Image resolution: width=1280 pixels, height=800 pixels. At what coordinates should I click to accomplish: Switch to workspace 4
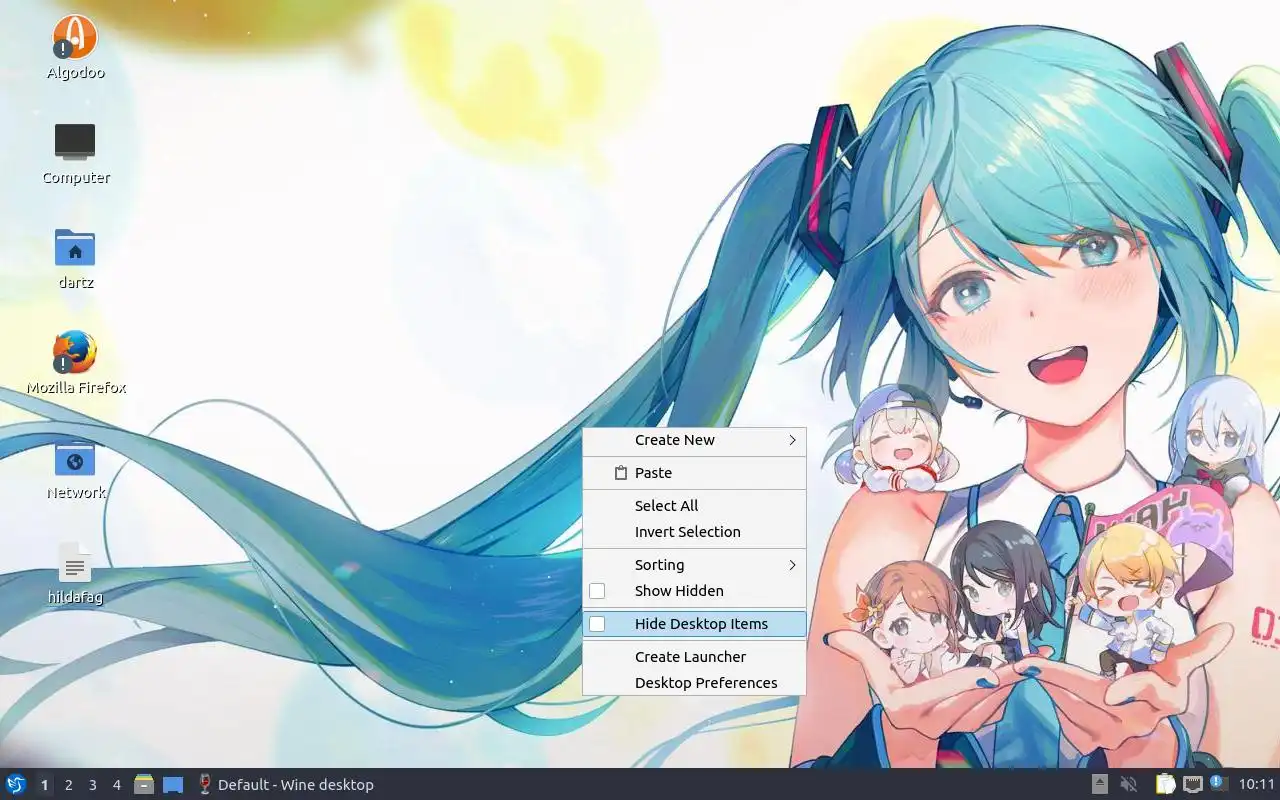[116, 785]
